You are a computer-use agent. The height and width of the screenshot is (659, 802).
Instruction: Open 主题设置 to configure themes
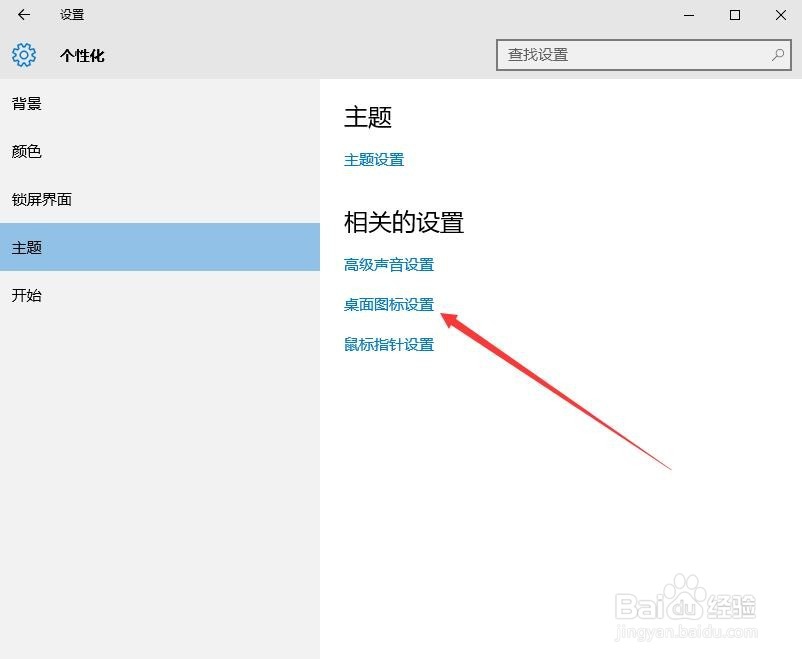click(x=373, y=159)
